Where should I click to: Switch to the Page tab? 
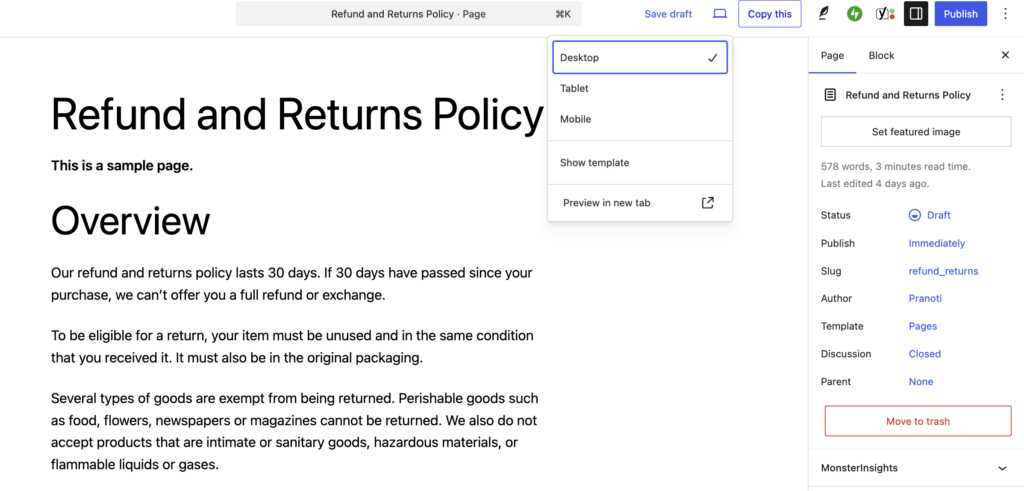click(832, 55)
